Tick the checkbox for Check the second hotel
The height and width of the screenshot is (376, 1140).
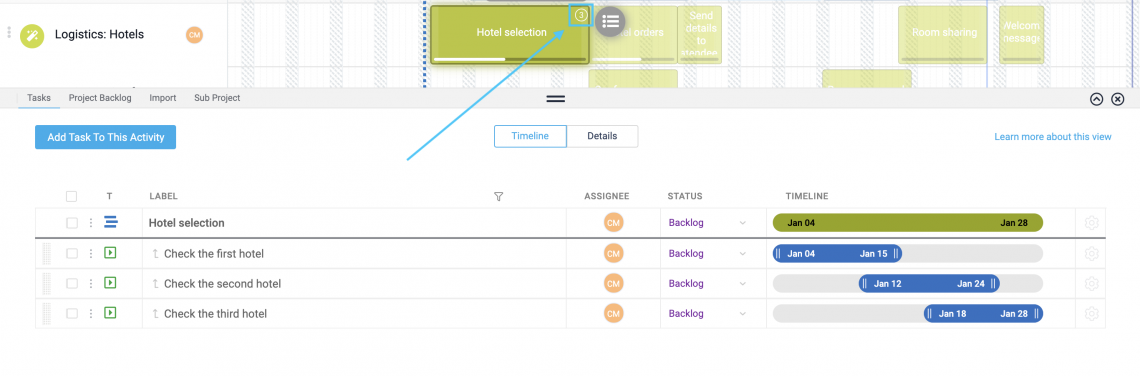[71, 284]
